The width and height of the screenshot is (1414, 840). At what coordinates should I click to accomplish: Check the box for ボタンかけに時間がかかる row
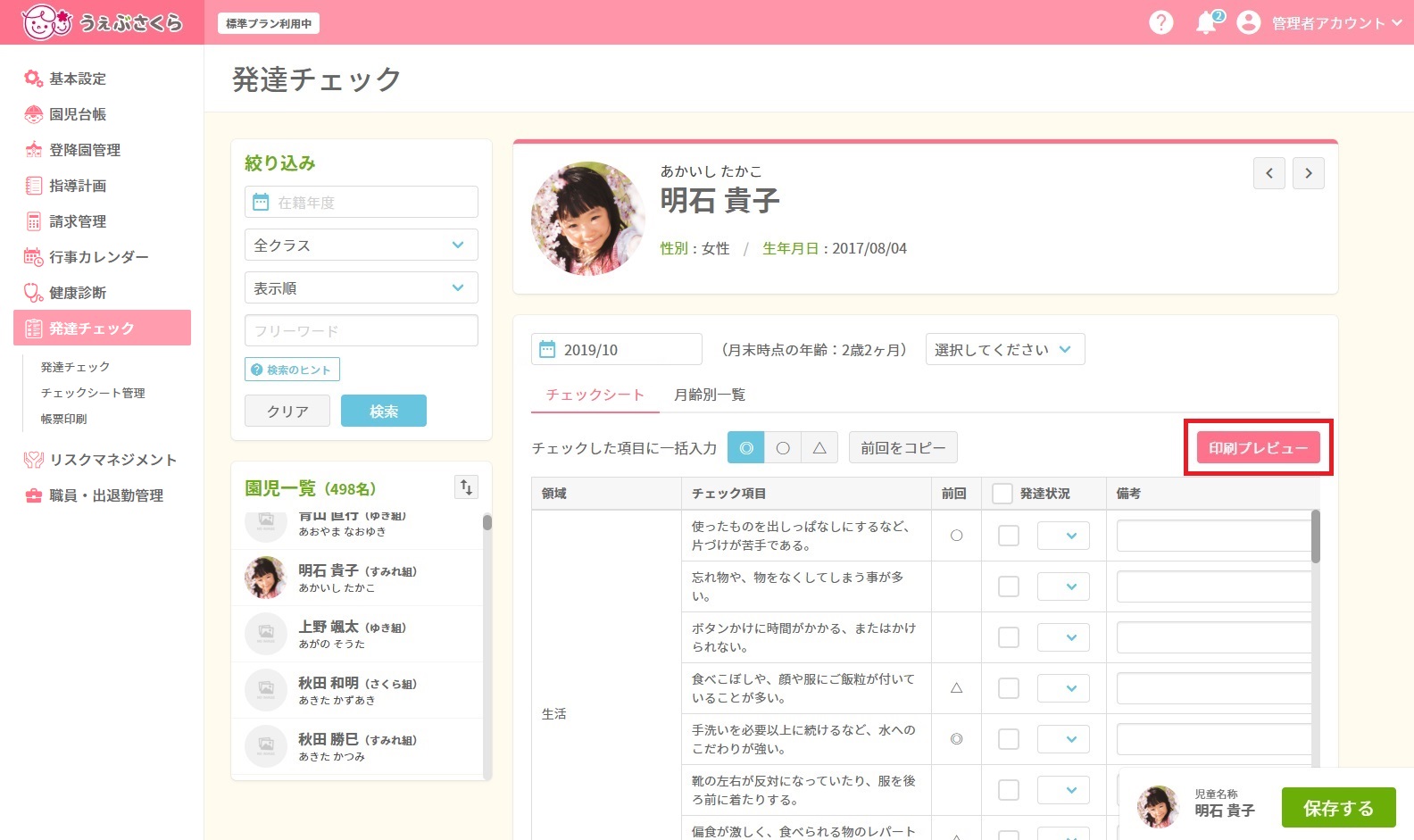[1009, 637]
